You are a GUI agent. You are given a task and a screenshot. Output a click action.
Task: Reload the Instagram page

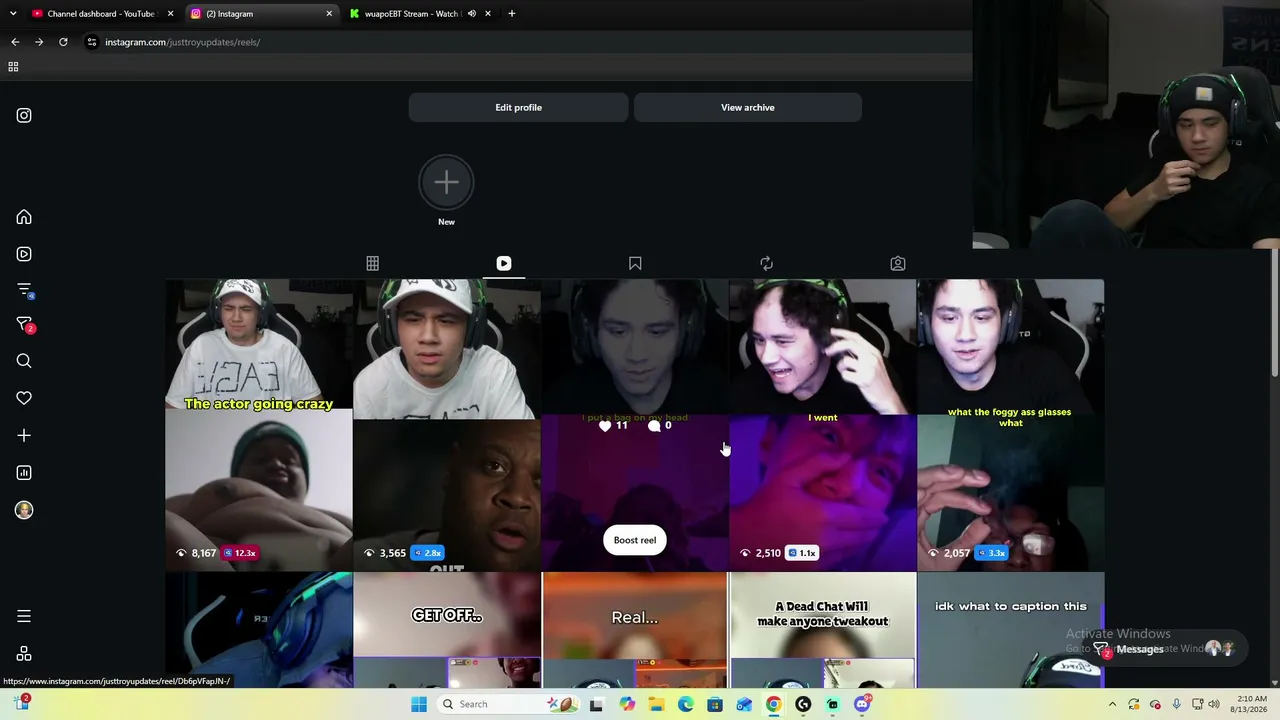point(63,42)
